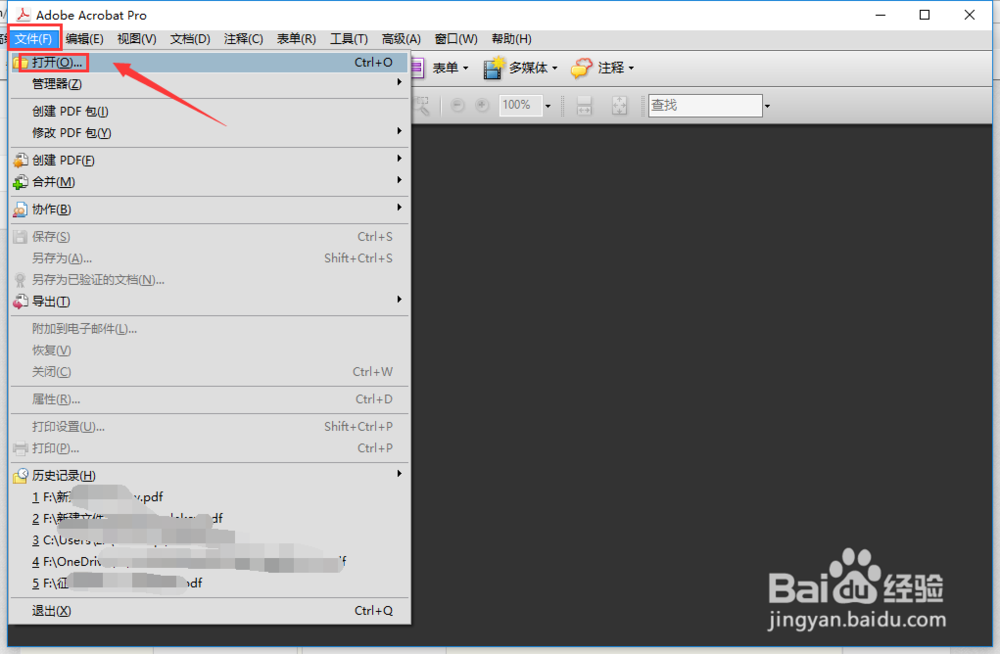Choose 另存为(A)... menu entry
The width and height of the screenshot is (1000, 654).
tap(209, 258)
